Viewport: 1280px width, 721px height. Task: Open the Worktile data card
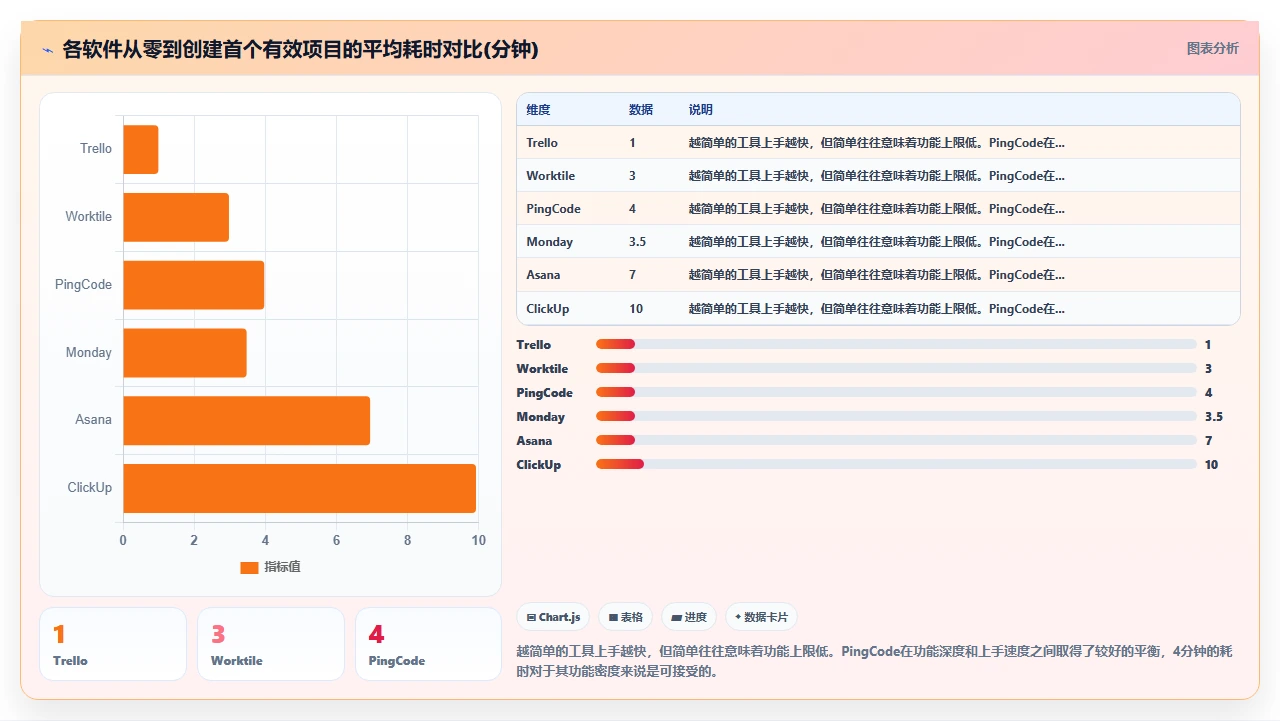[271, 644]
